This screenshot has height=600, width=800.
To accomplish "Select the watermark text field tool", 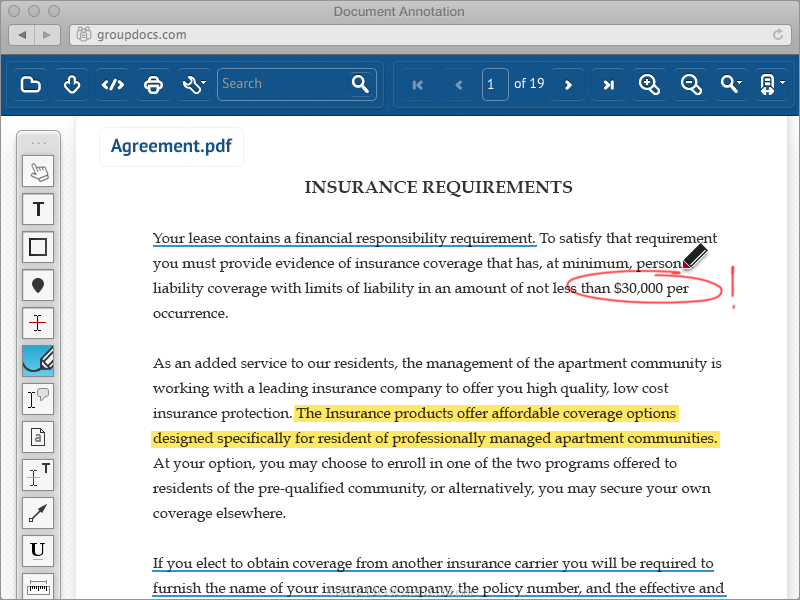I will coord(38,437).
